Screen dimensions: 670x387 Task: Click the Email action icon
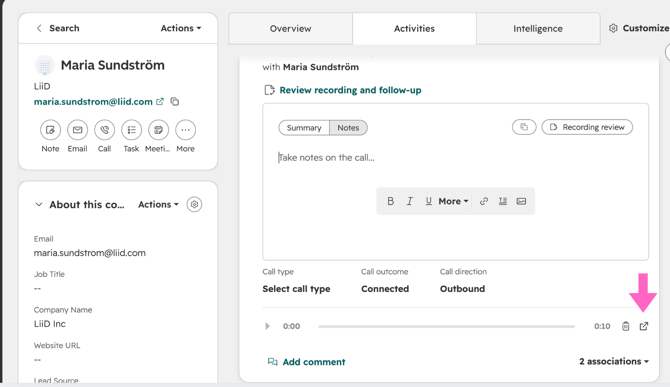(77, 130)
